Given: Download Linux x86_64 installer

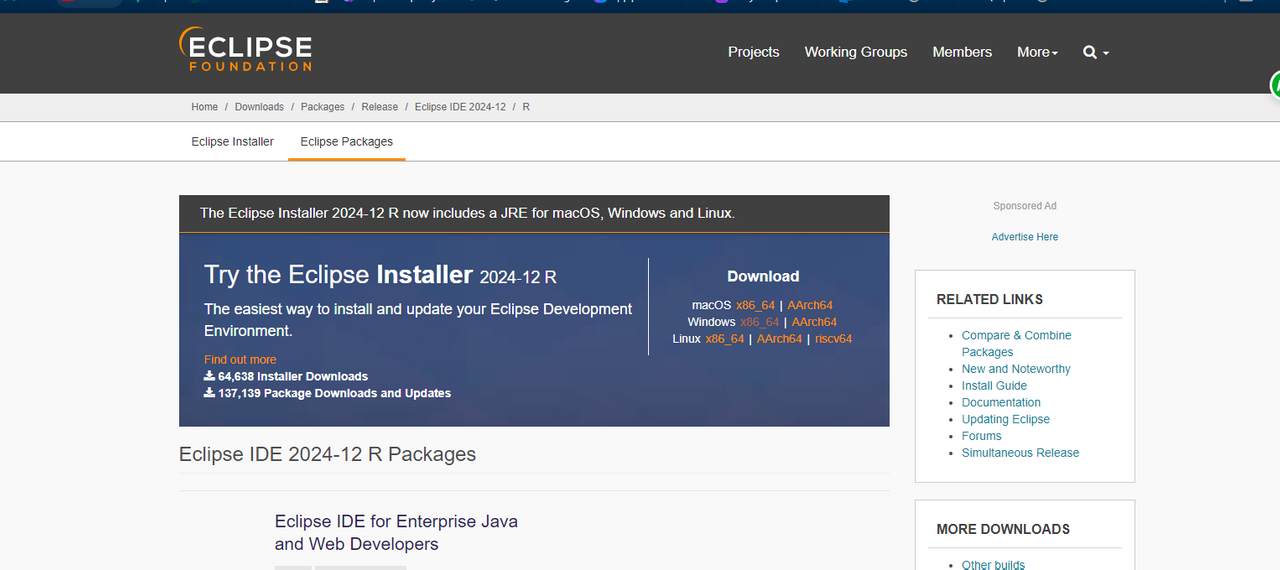Looking at the screenshot, I should coord(725,339).
